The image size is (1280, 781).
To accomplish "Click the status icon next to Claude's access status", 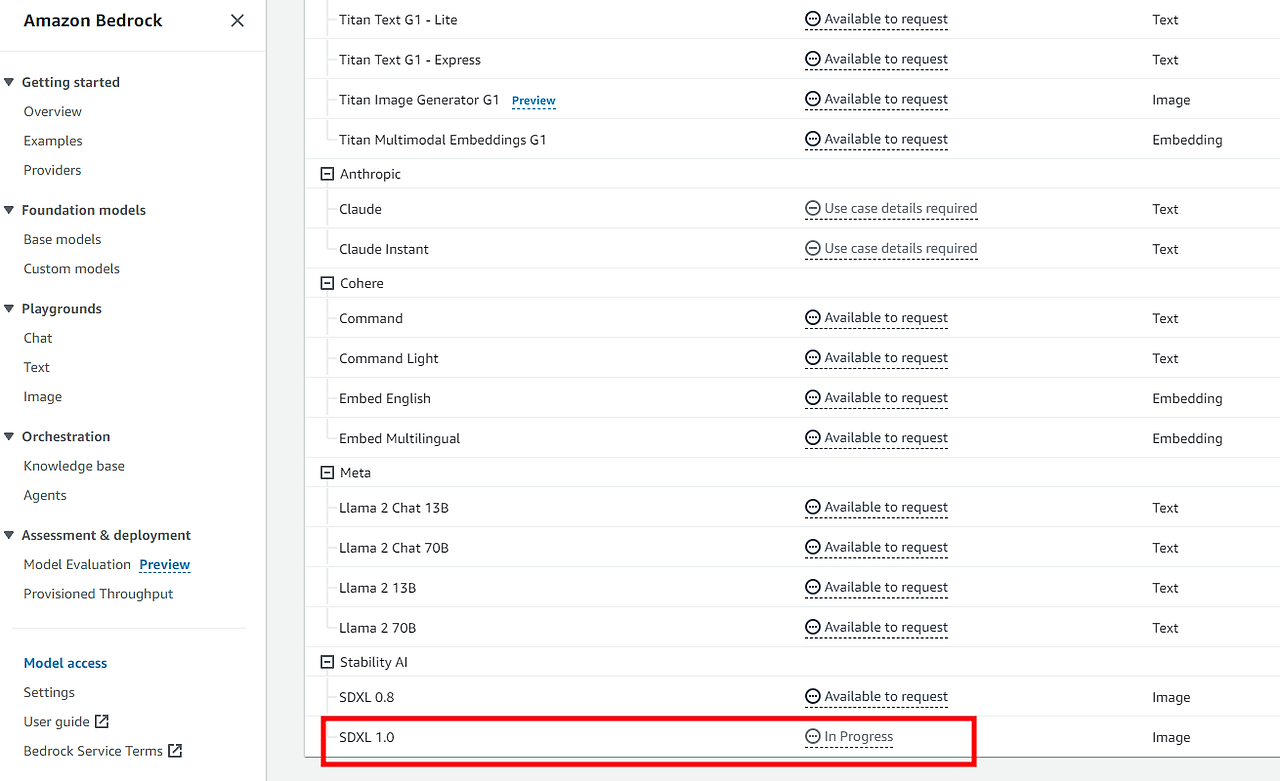I will pos(813,209).
